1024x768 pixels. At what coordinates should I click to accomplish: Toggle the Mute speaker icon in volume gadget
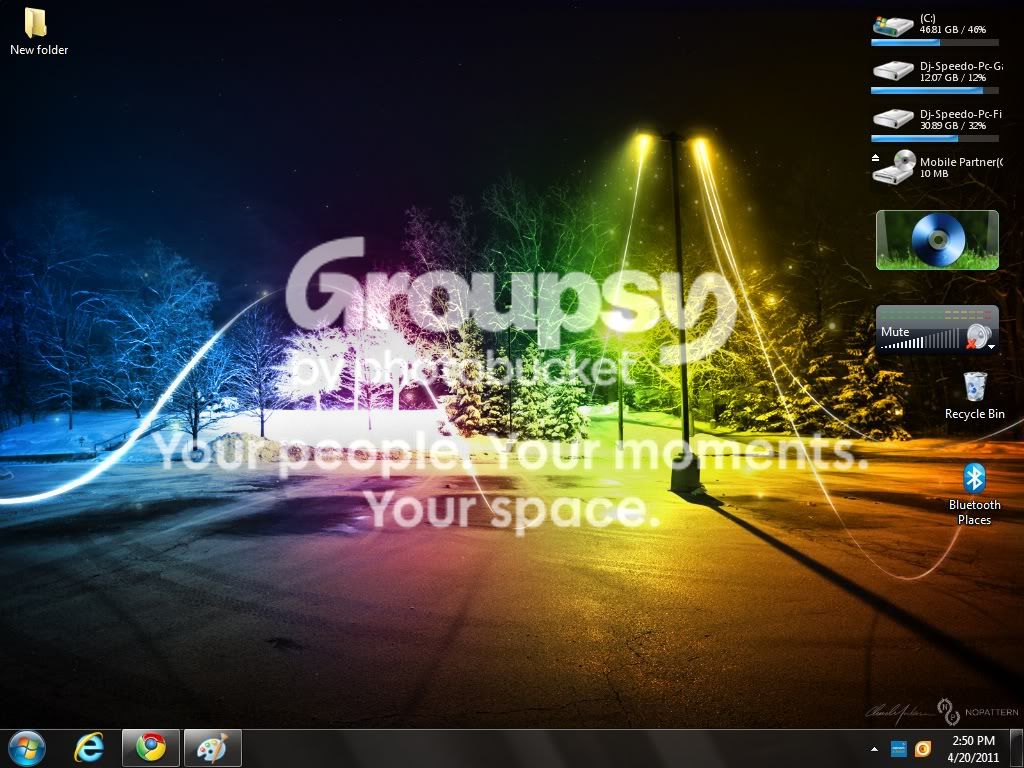coord(978,336)
